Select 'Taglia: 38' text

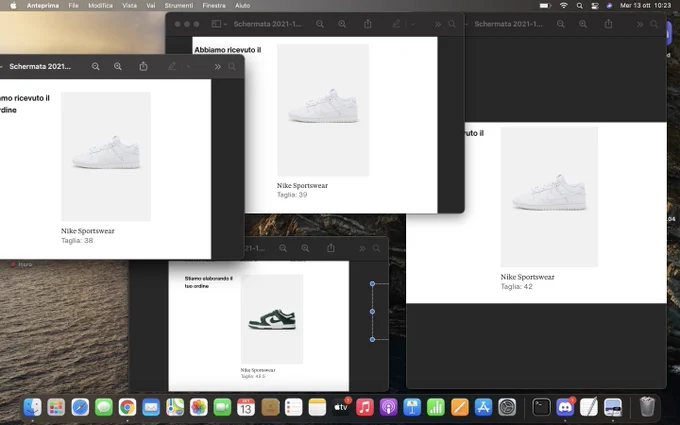[77, 240]
